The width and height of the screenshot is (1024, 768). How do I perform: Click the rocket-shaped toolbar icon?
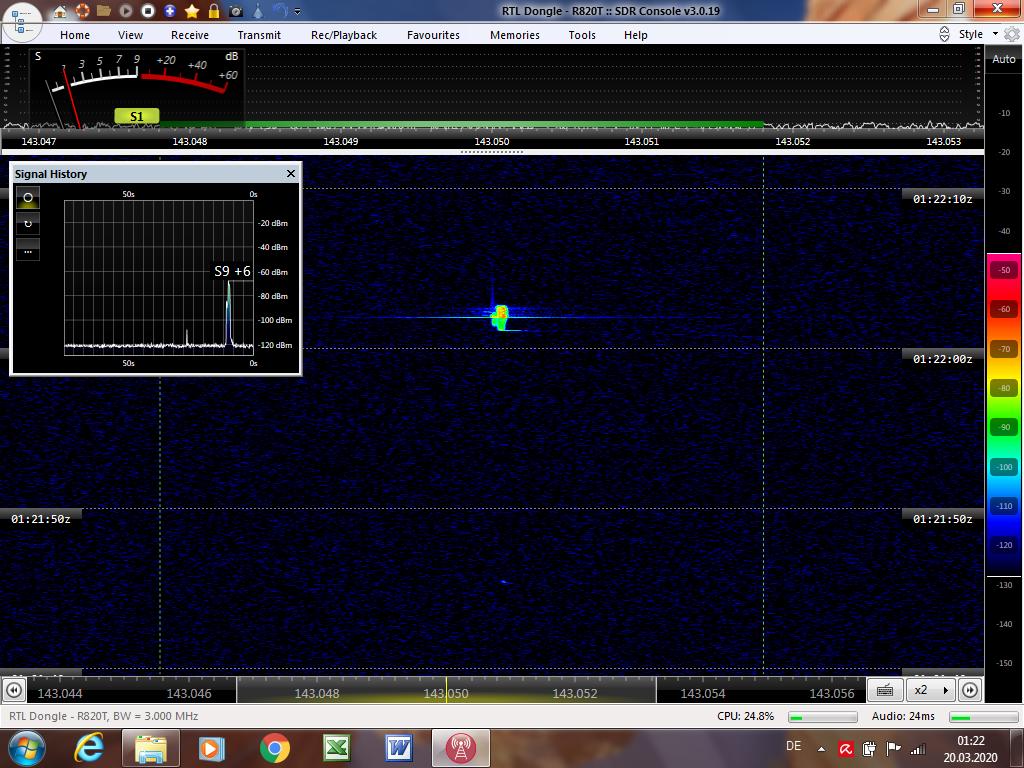click(x=259, y=11)
